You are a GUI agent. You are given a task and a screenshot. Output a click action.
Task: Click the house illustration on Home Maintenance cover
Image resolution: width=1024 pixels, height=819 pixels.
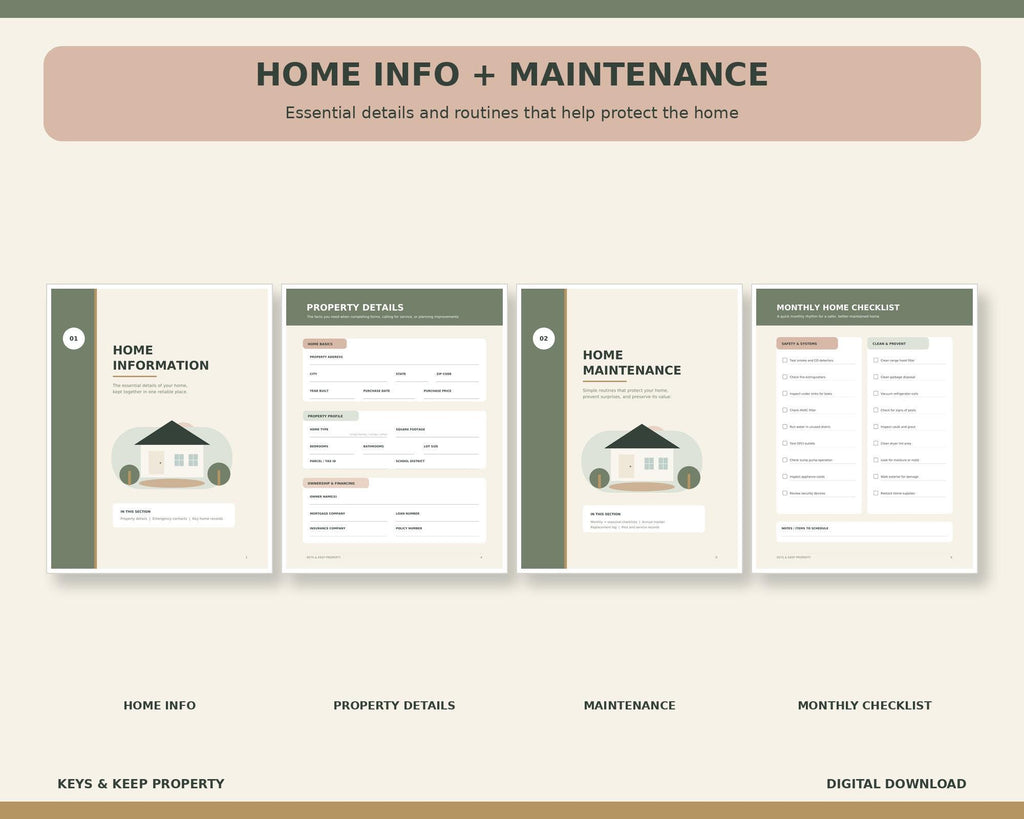pyautogui.click(x=642, y=458)
